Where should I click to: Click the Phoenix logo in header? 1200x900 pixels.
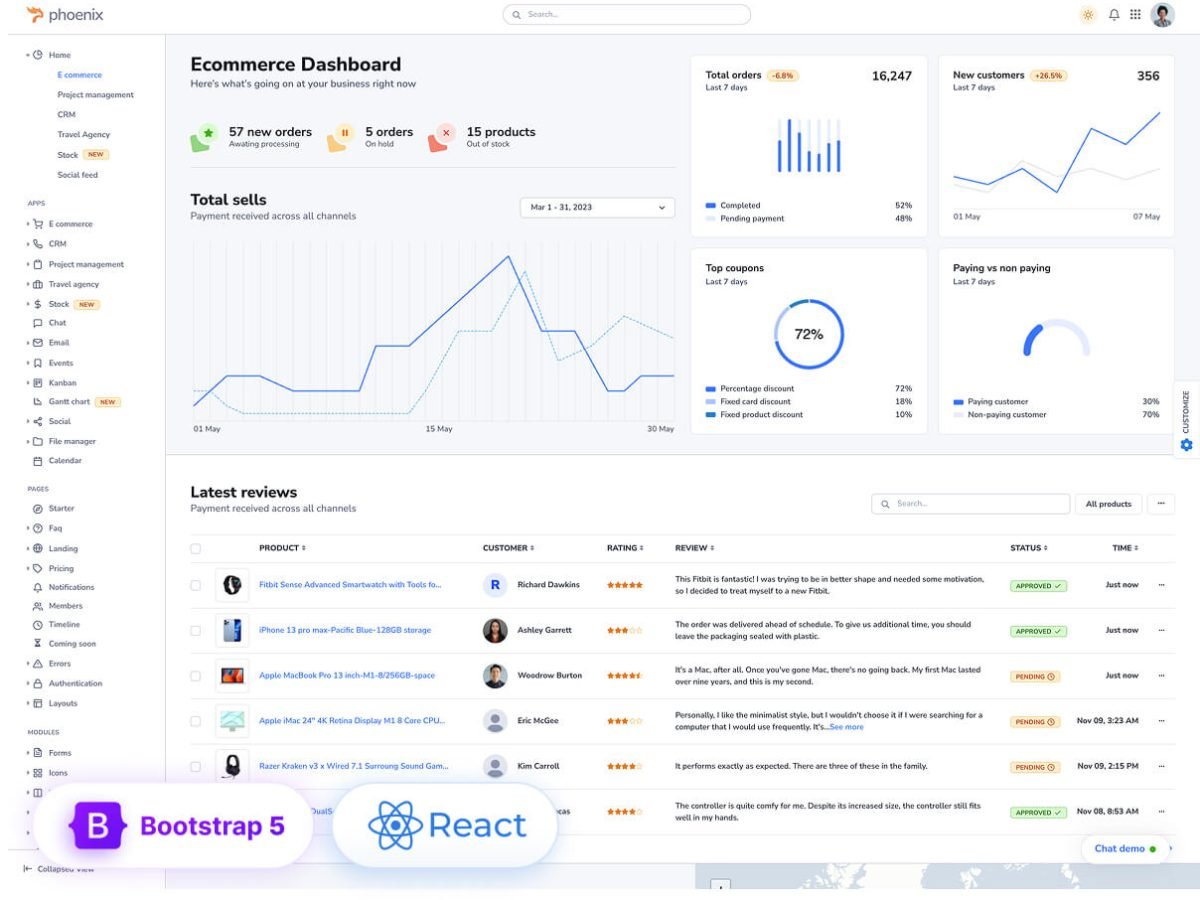click(x=65, y=15)
